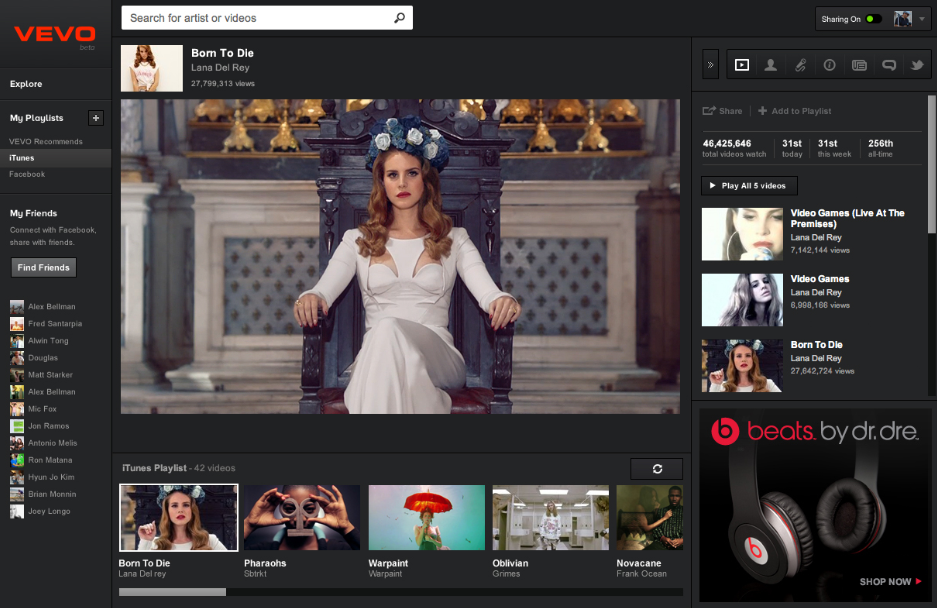The width and height of the screenshot is (937, 608).
Task: Toggle the Sharing On switch
Action: [x=873, y=19]
